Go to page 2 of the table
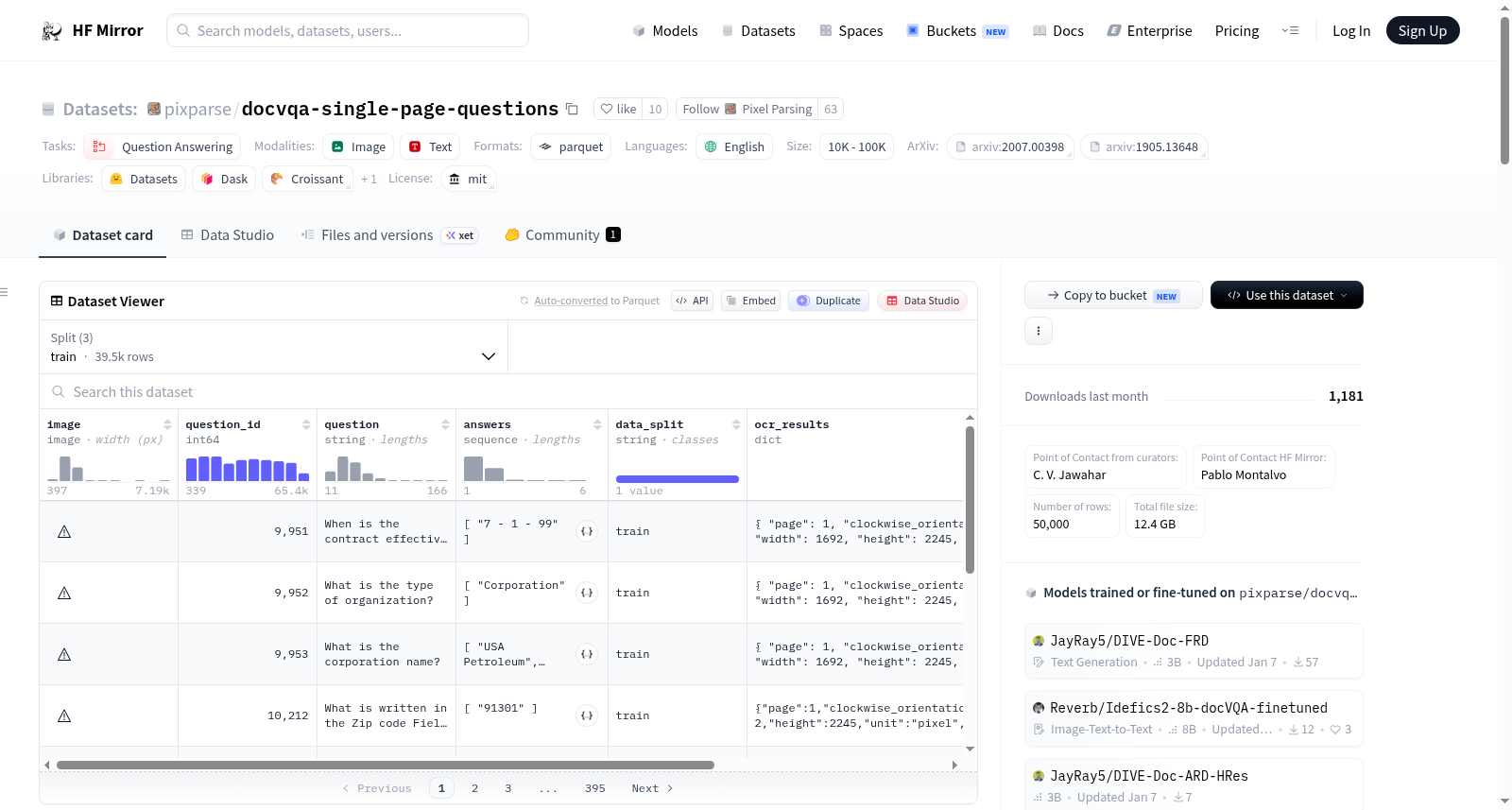This screenshot has height=810, width=1512. tap(474, 788)
